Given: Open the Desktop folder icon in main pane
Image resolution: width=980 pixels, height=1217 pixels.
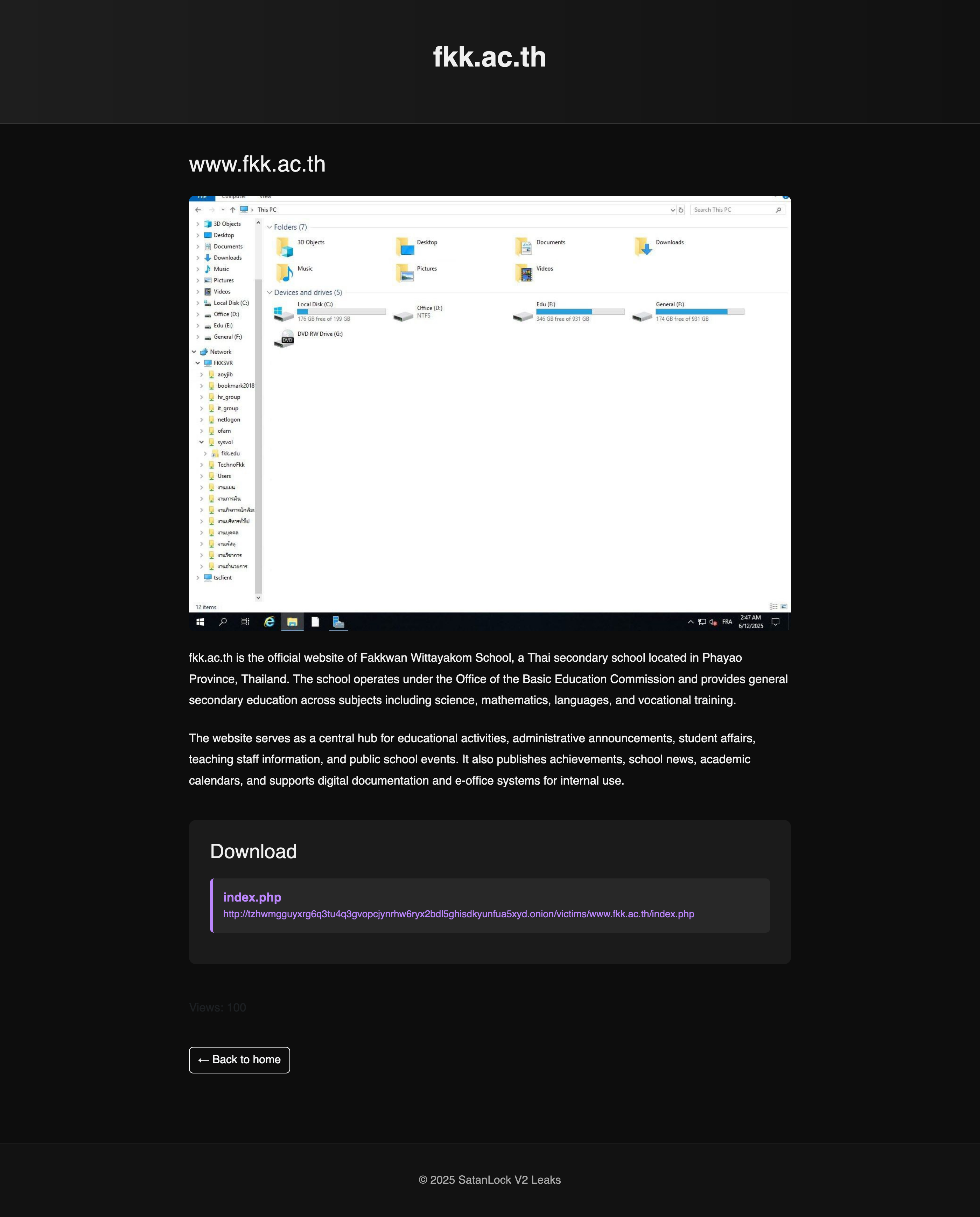Looking at the screenshot, I should [x=405, y=246].
